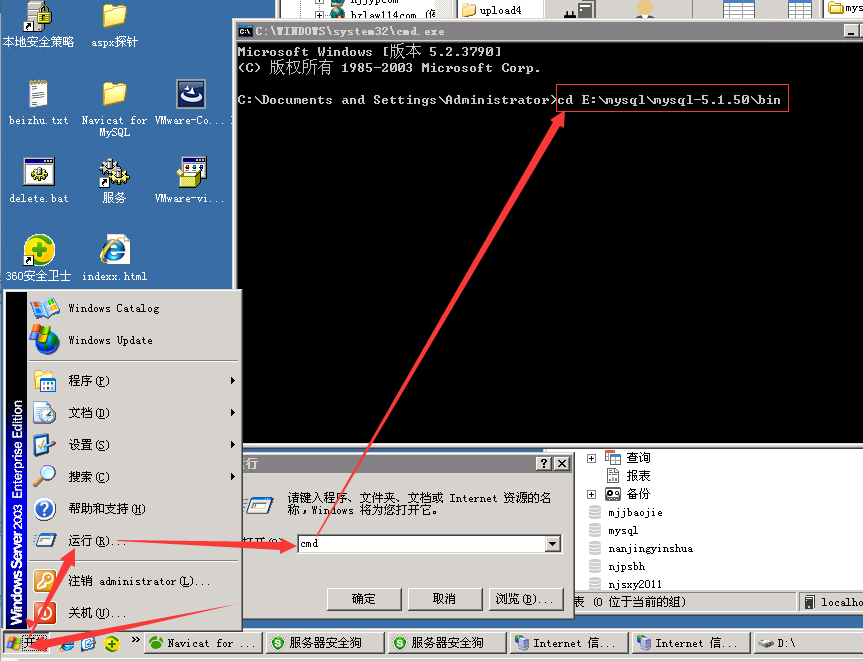This screenshot has height=661, width=863.
Task: Click the 帮助和支持 help icon
Action: tap(45, 509)
